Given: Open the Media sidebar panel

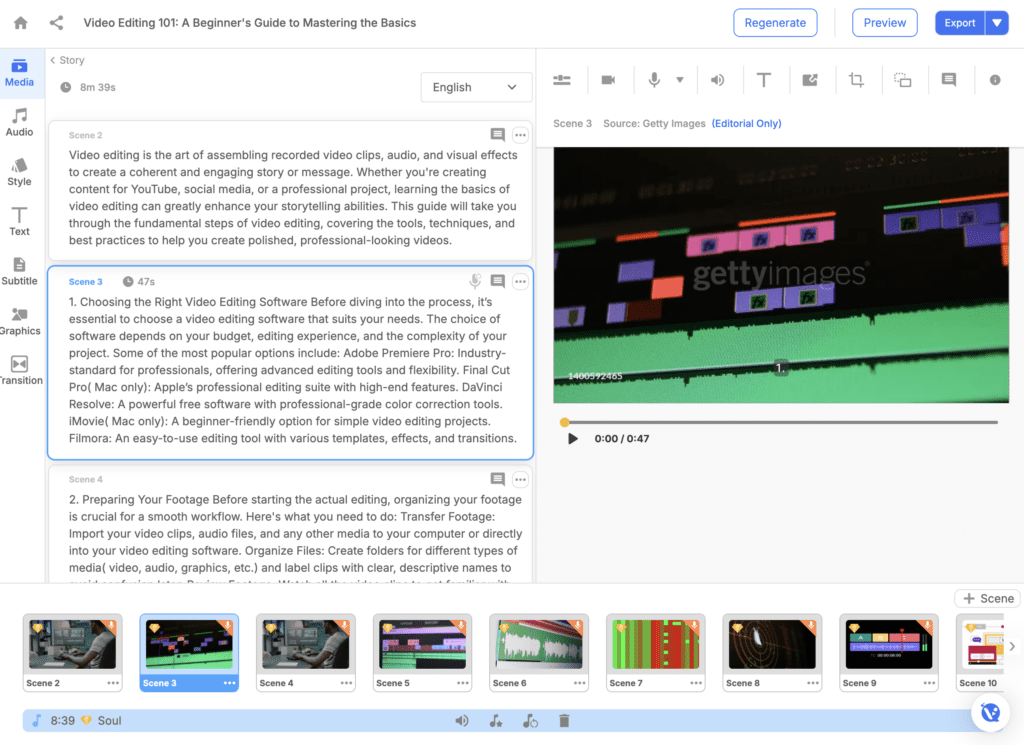Looking at the screenshot, I should coord(20,73).
